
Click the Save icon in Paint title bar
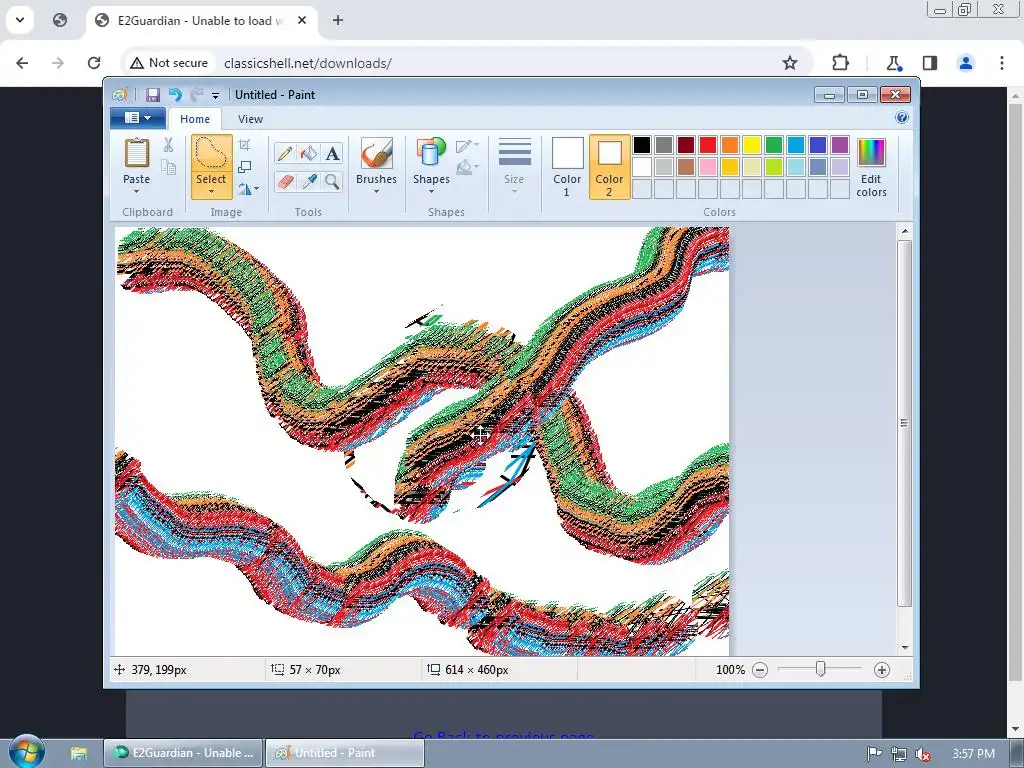(x=153, y=95)
